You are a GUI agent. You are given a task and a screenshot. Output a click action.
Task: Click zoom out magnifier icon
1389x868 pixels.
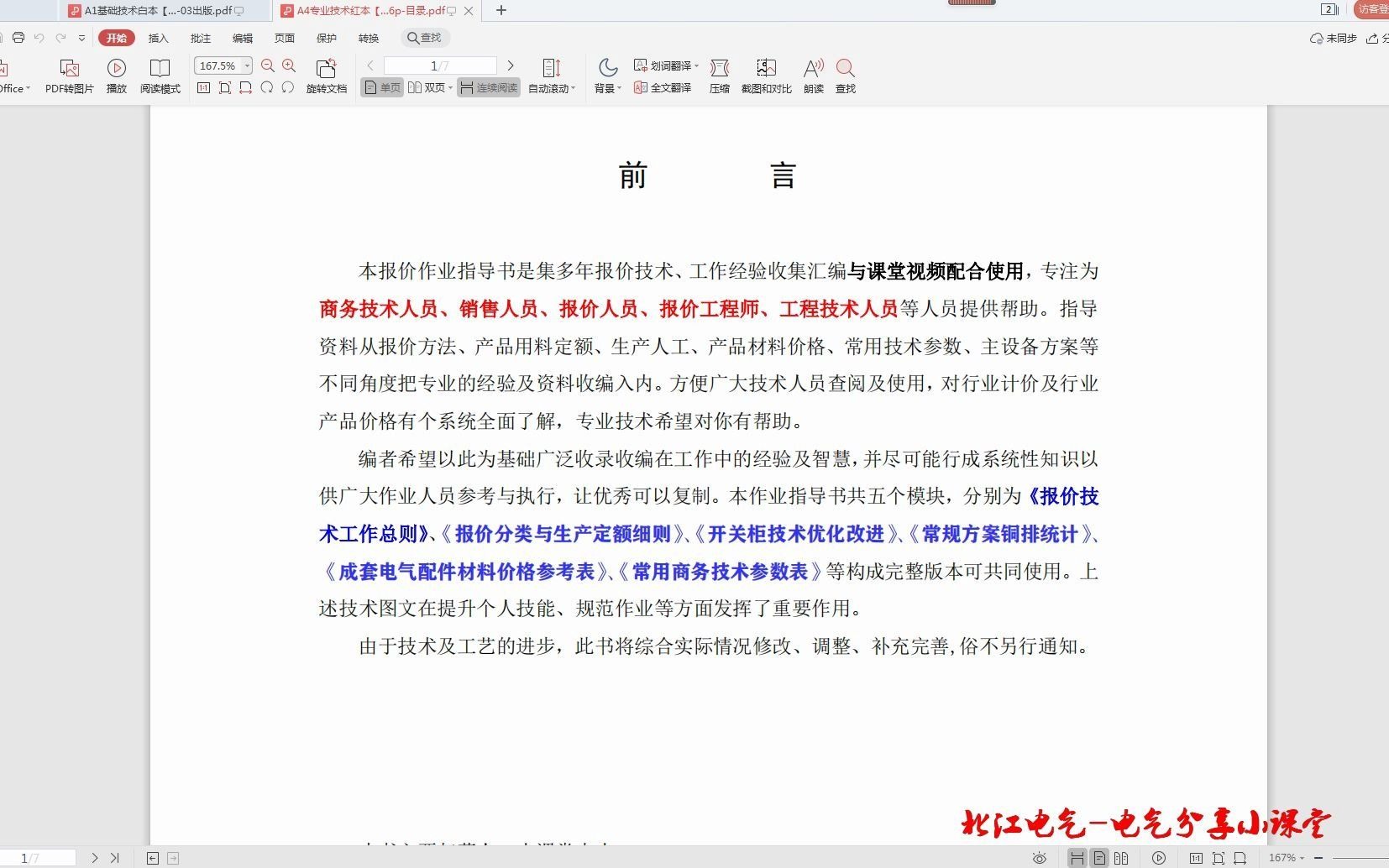tap(268, 65)
